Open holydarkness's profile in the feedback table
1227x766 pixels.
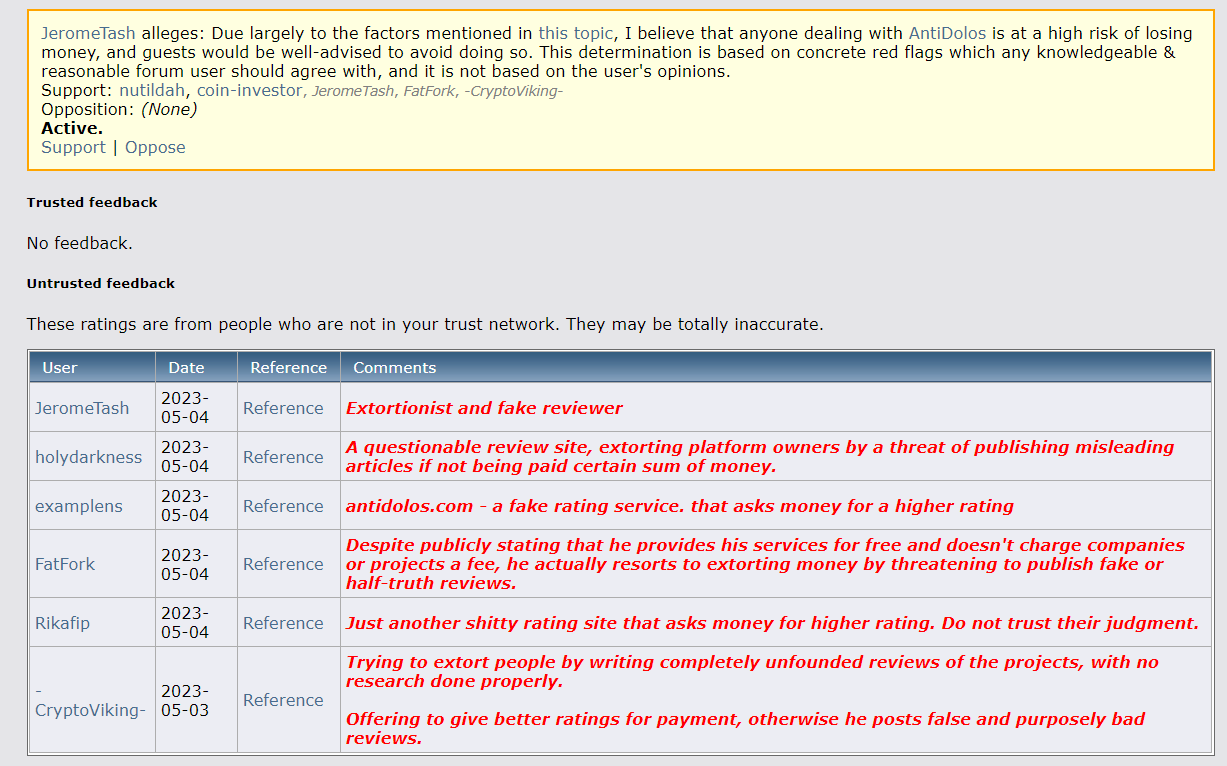tap(89, 457)
